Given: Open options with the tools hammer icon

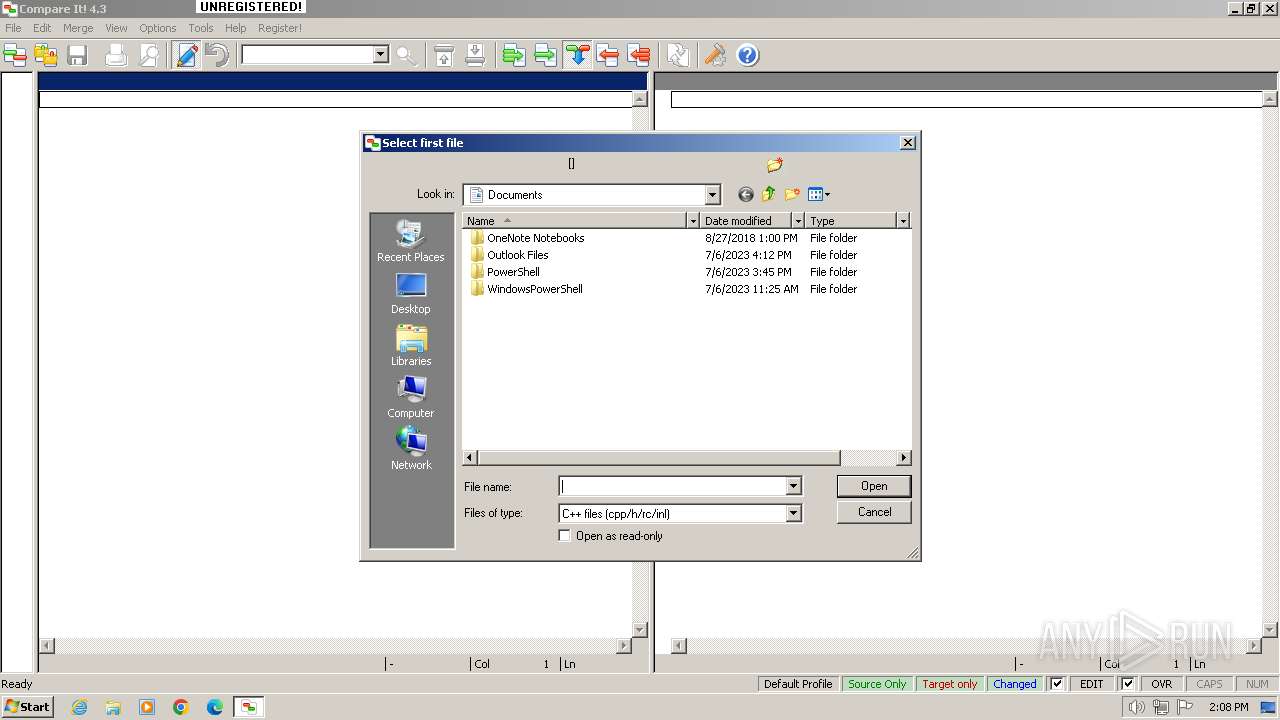Looking at the screenshot, I should pyautogui.click(x=715, y=55).
